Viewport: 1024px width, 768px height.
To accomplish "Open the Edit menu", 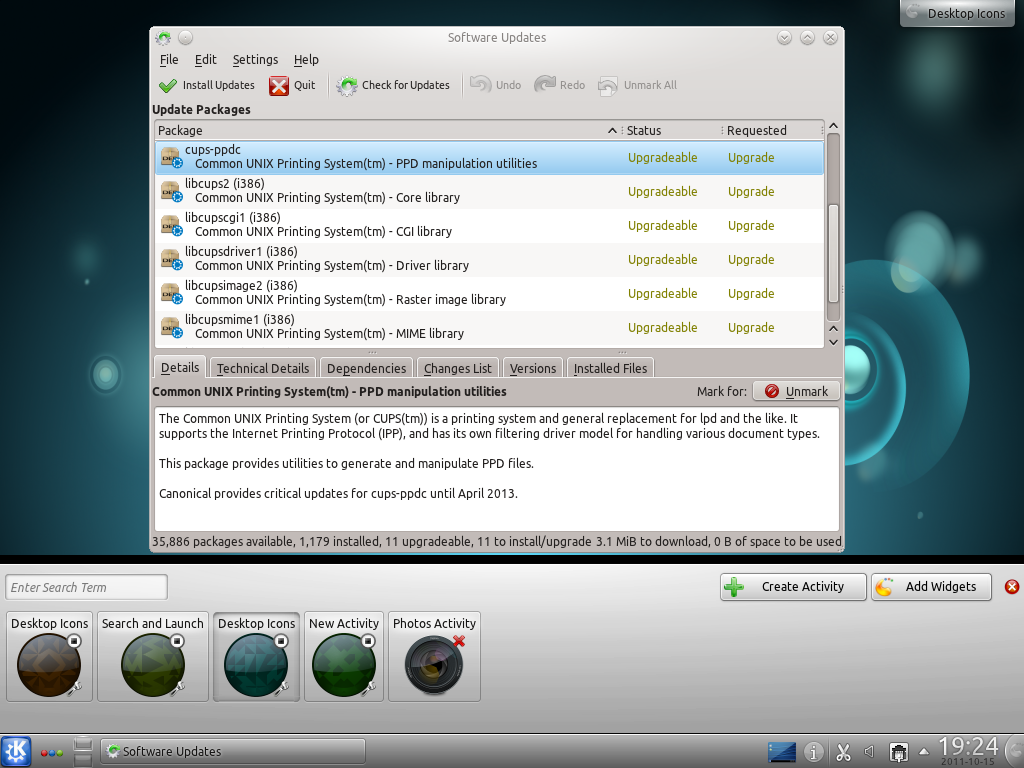I will 205,59.
